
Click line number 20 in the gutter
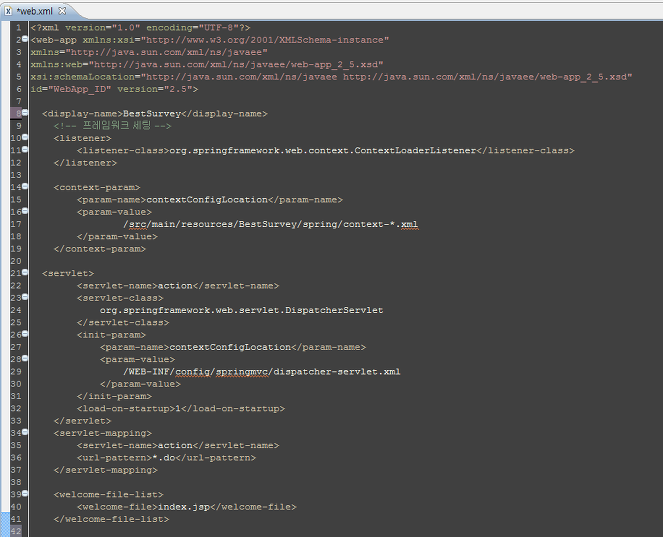point(16,261)
